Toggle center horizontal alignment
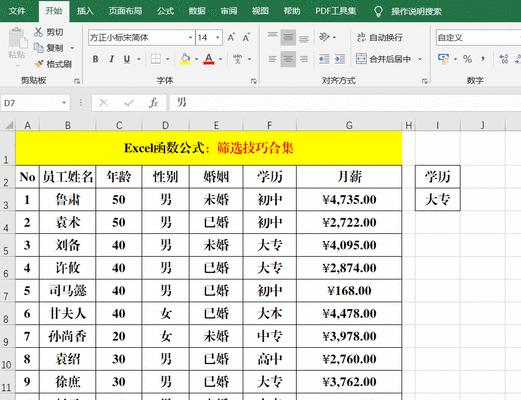 pyautogui.click(x=288, y=59)
